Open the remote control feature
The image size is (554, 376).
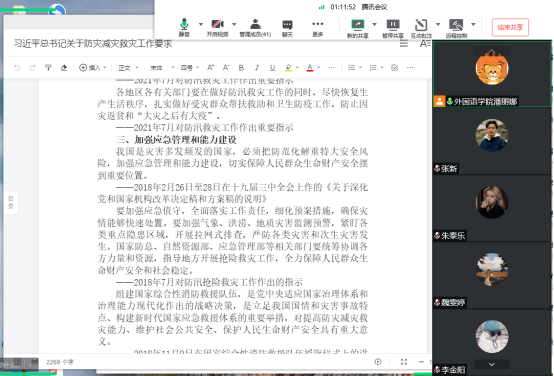[456, 28]
